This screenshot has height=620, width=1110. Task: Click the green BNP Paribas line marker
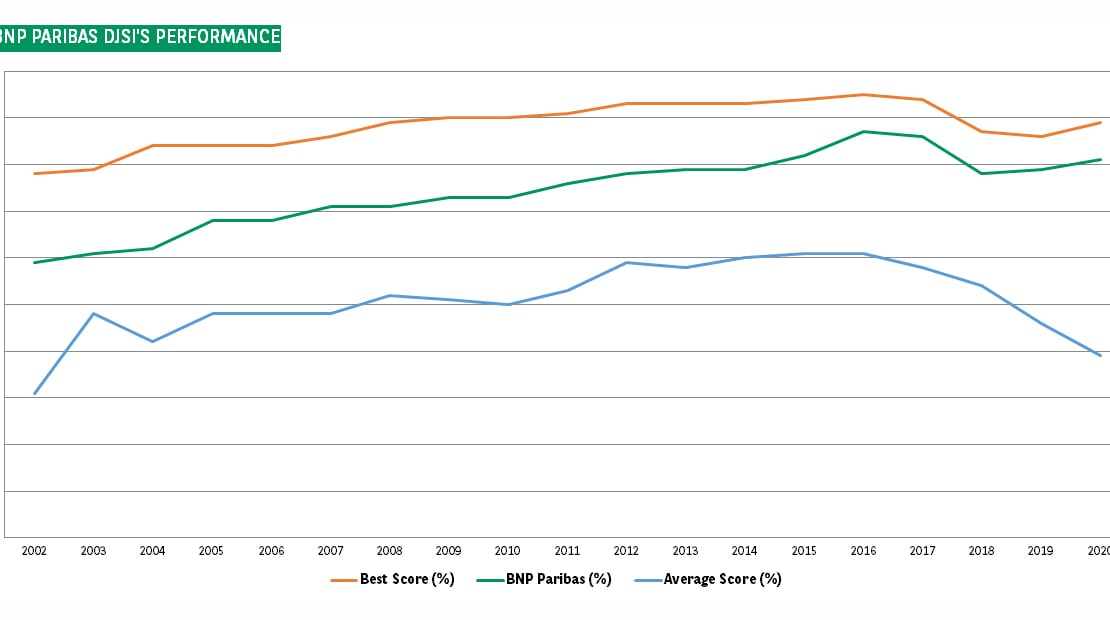coord(488,579)
